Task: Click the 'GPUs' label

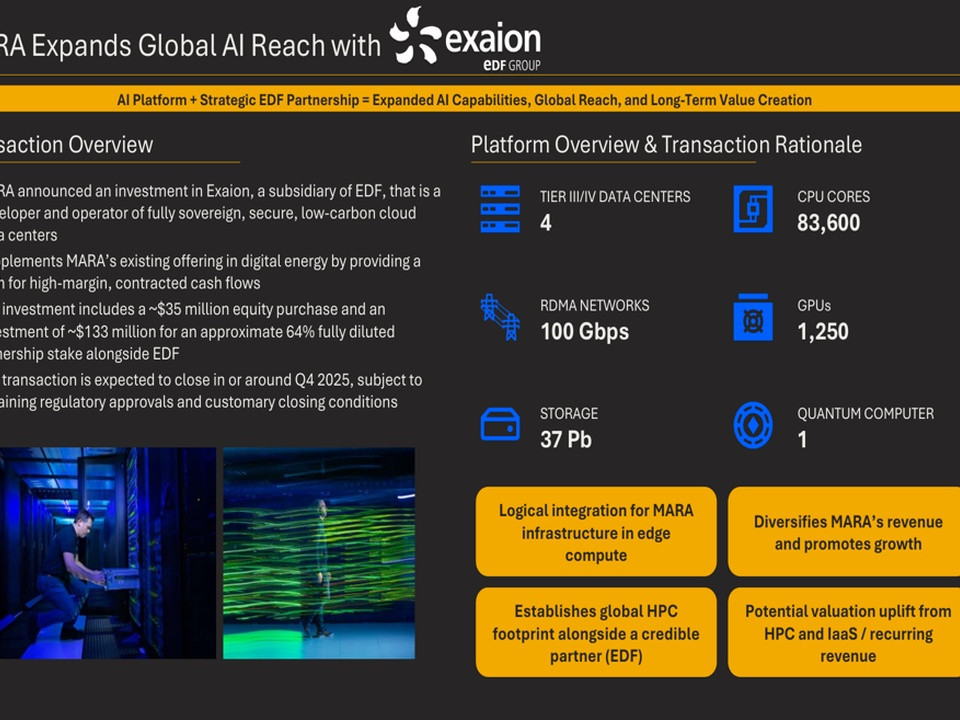Action: point(814,306)
